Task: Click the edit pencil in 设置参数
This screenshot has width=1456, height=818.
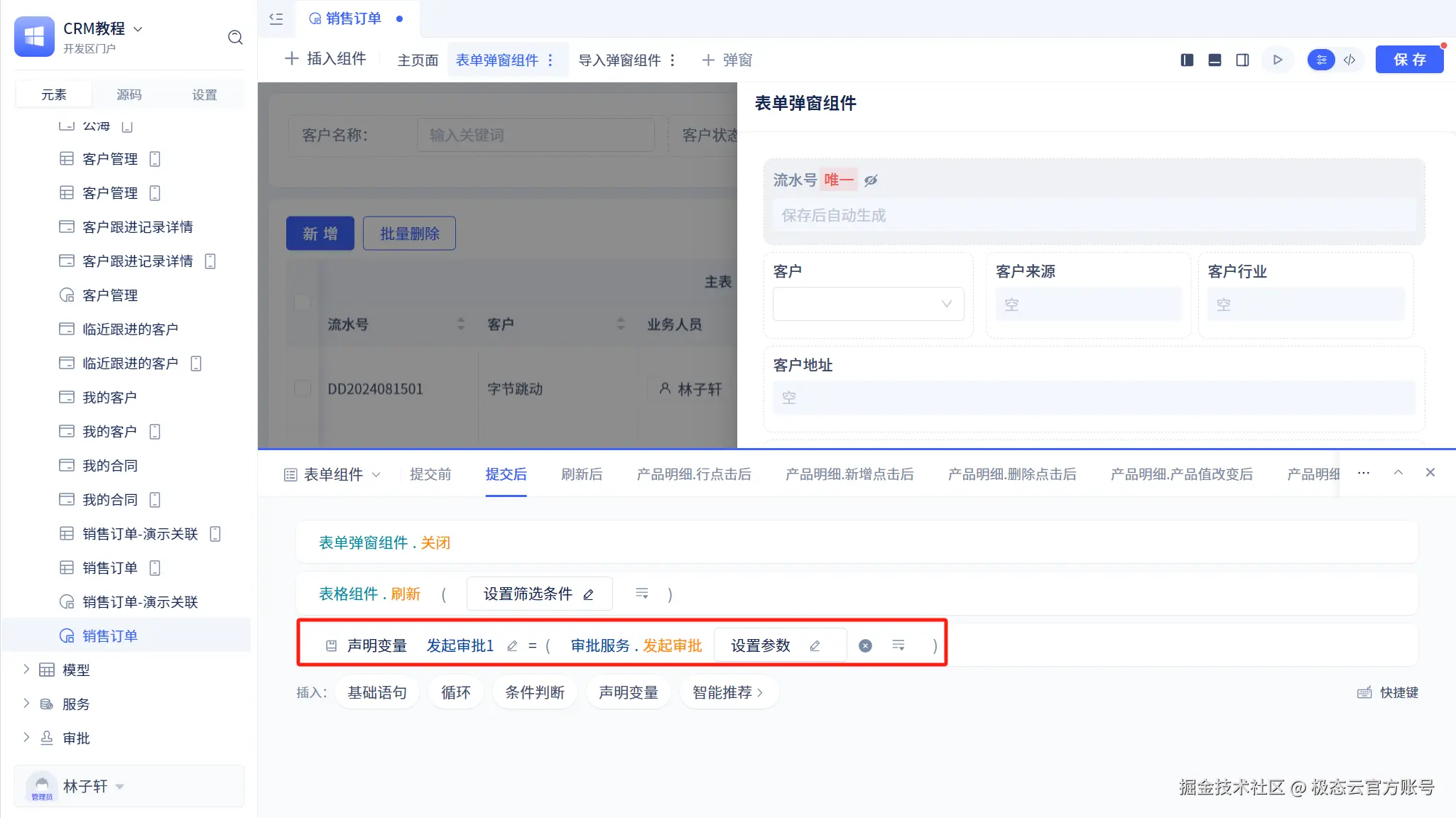Action: coord(815,645)
